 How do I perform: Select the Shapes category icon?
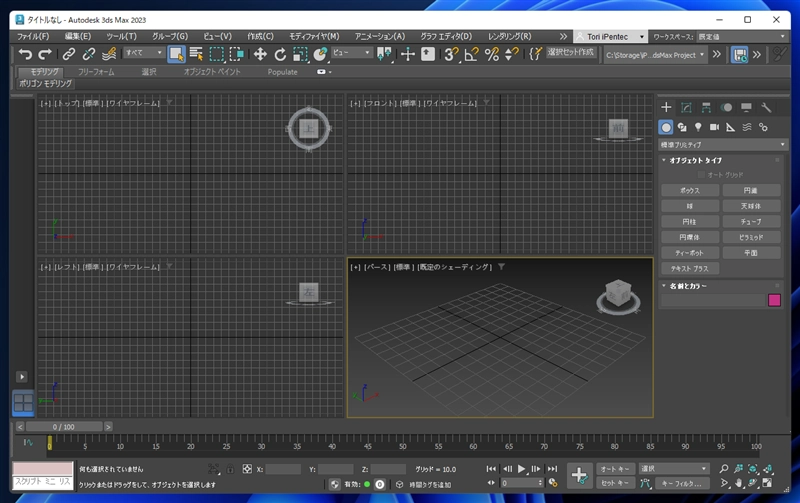click(682, 127)
